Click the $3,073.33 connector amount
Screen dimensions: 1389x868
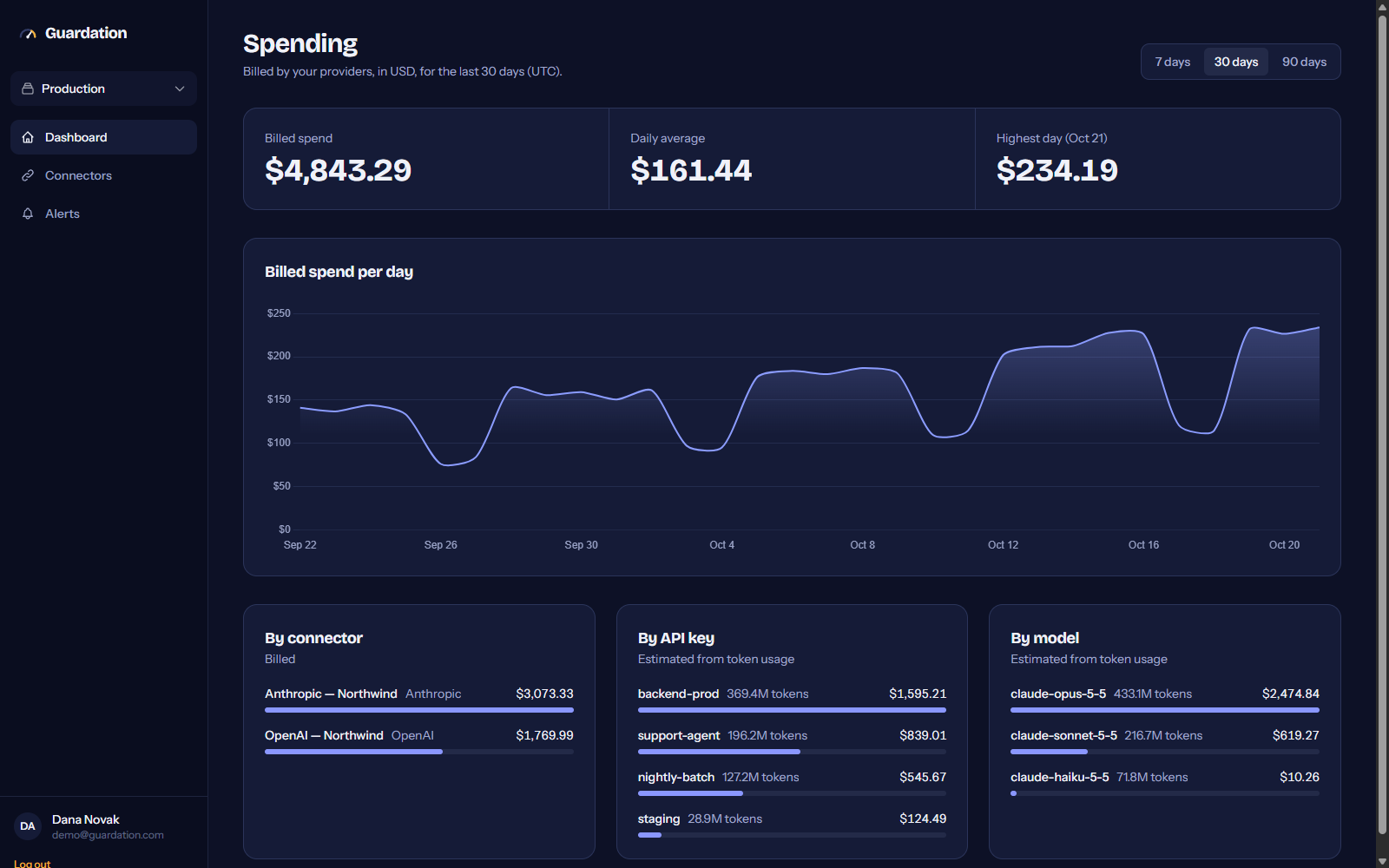[544, 694]
